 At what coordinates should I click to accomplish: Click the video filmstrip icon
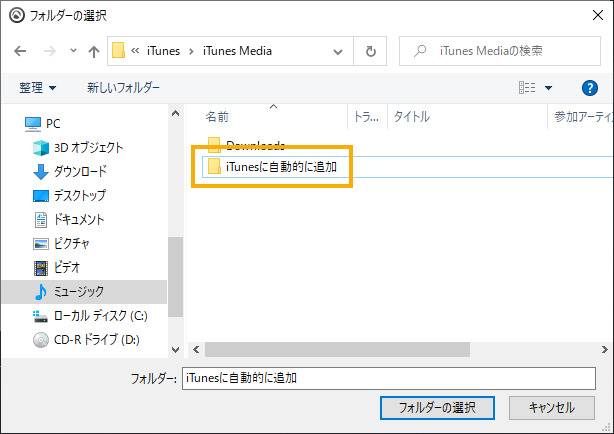(41, 268)
